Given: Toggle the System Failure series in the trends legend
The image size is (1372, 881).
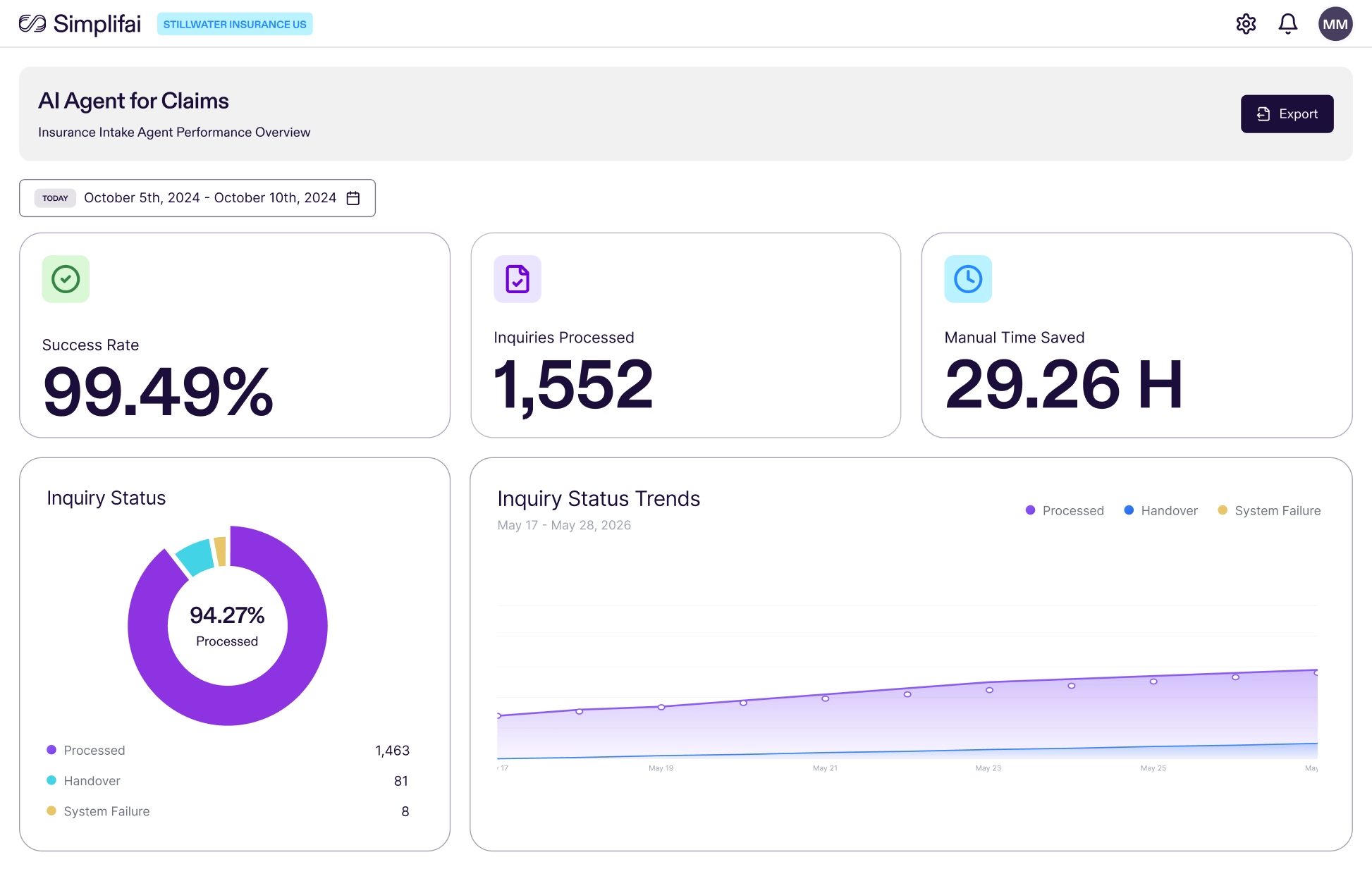Looking at the screenshot, I should tap(1269, 510).
